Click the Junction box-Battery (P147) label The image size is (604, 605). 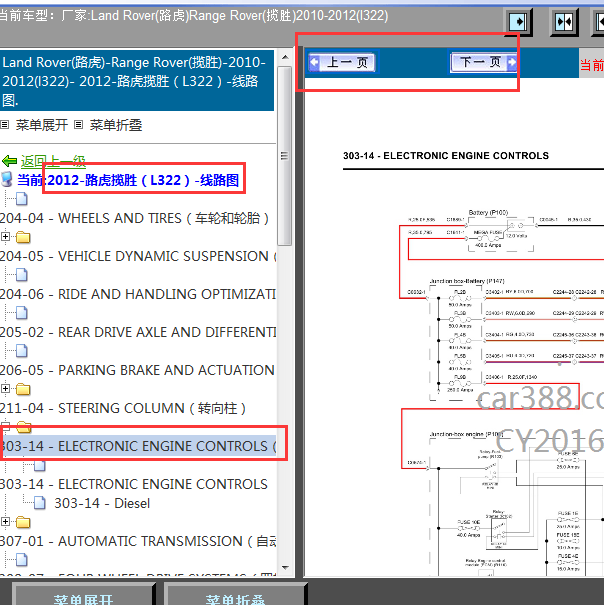pyautogui.click(x=467, y=281)
